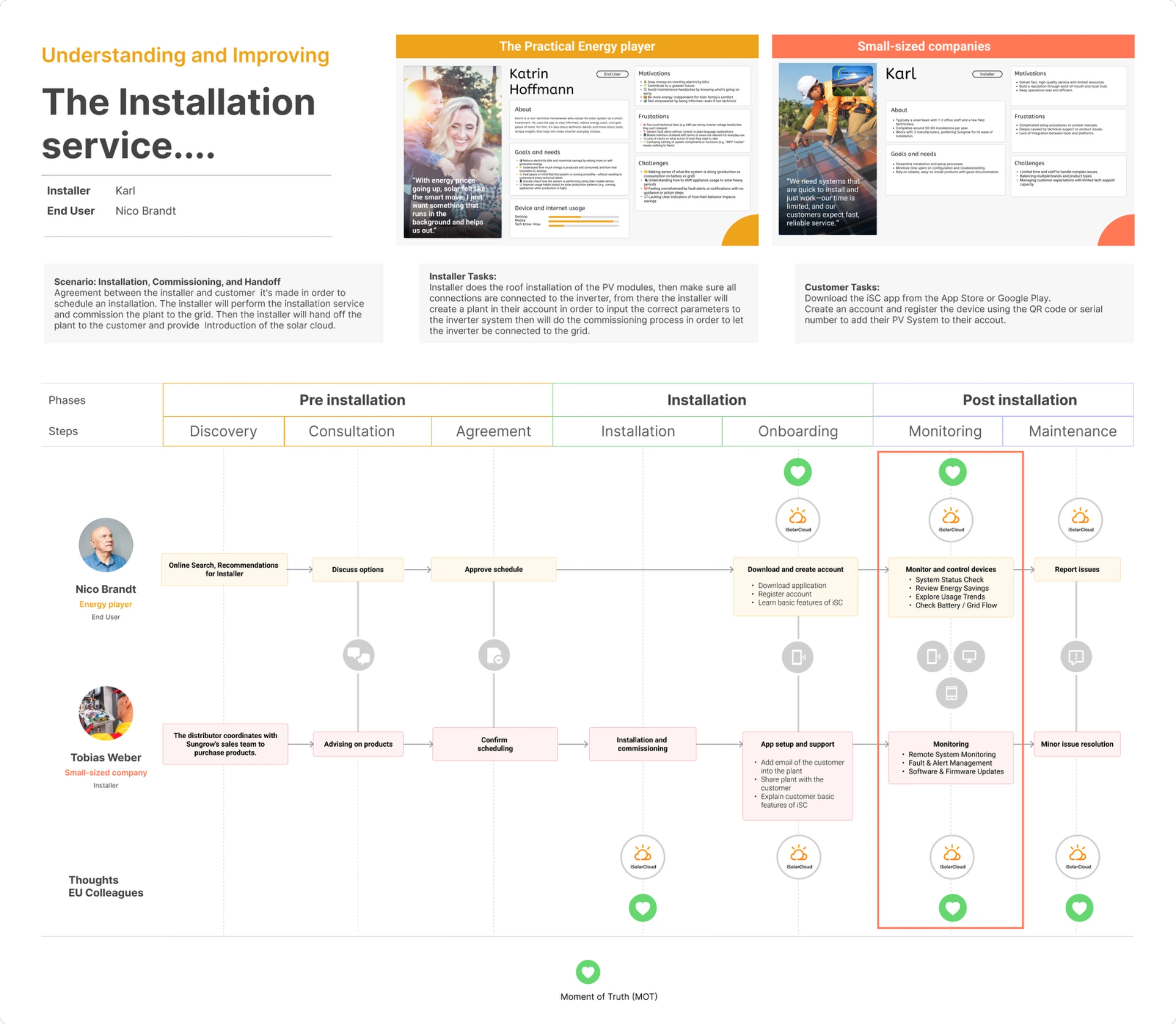Click the Thoughts-row green heart in Installation column
The width and height of the screenshot is (1176, 1024).
click(x=643, y=908)
